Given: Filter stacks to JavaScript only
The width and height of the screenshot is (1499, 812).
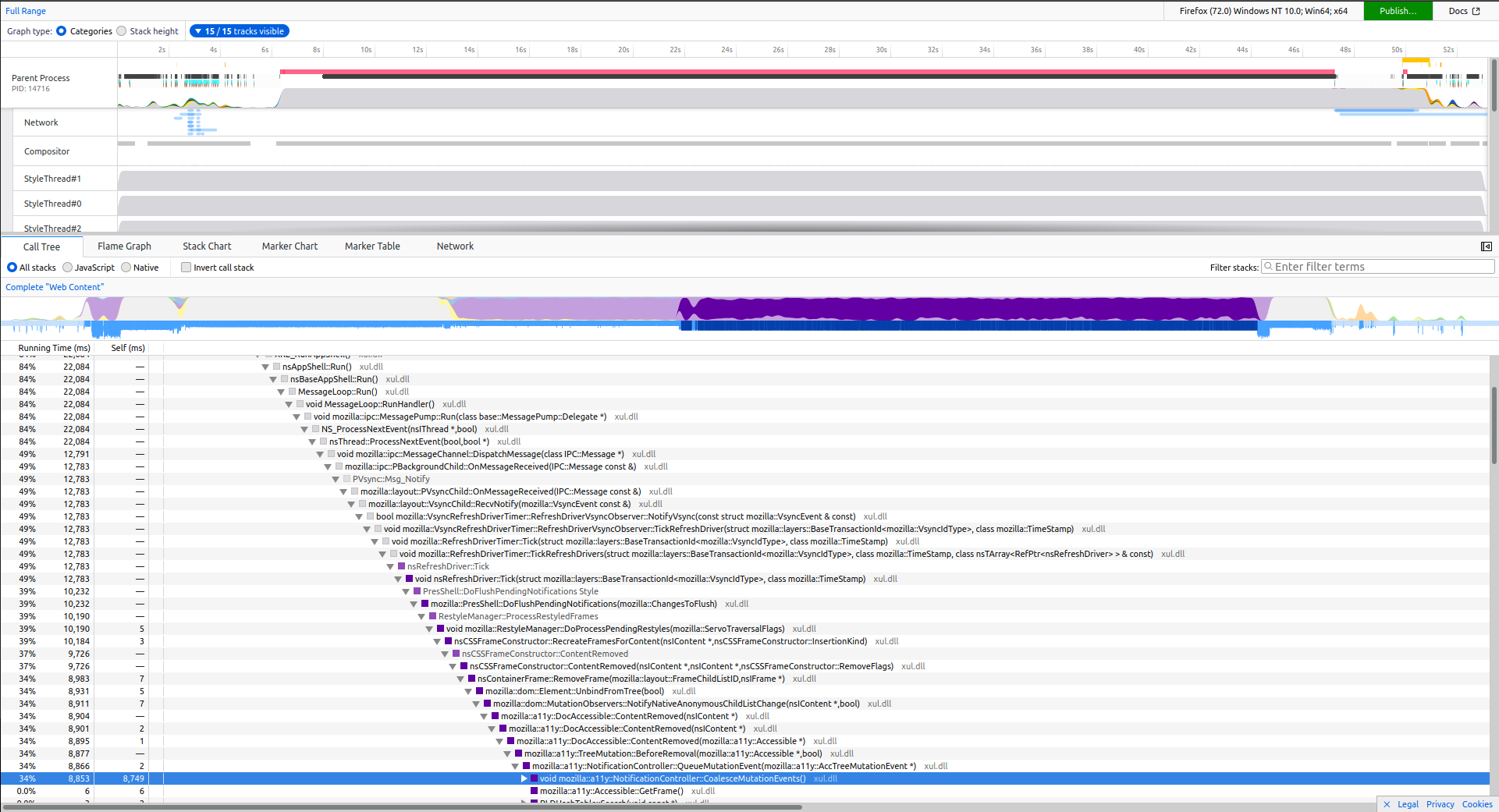Looking at the screenshot, I should pyautogui.click(x=68, y=267).
